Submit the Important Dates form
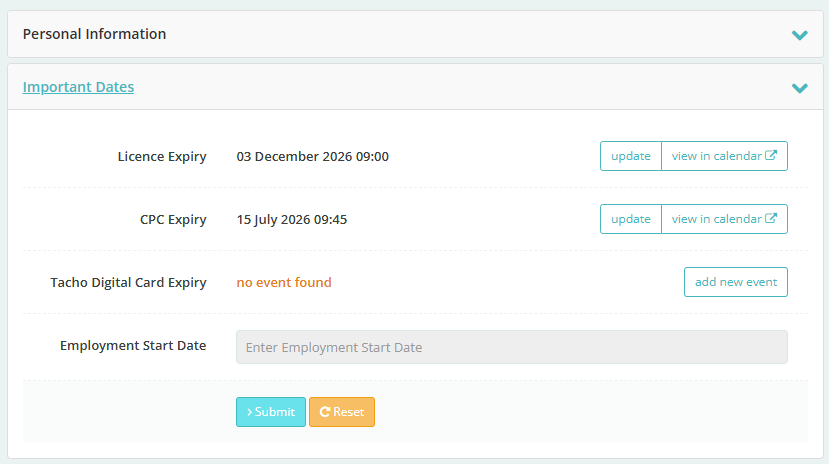The image size is (829, 464). click(270, 412)
